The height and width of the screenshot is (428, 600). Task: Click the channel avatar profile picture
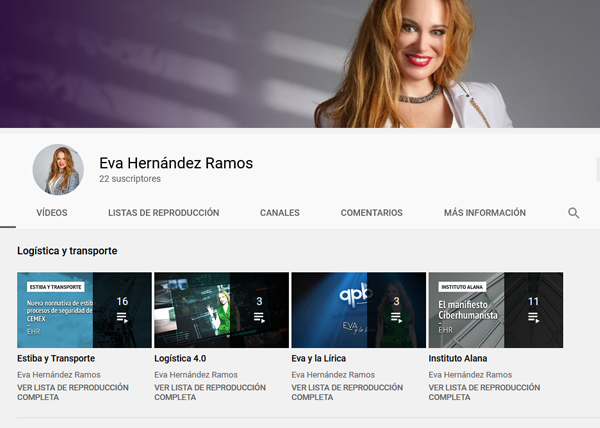[x=57, y=169]
